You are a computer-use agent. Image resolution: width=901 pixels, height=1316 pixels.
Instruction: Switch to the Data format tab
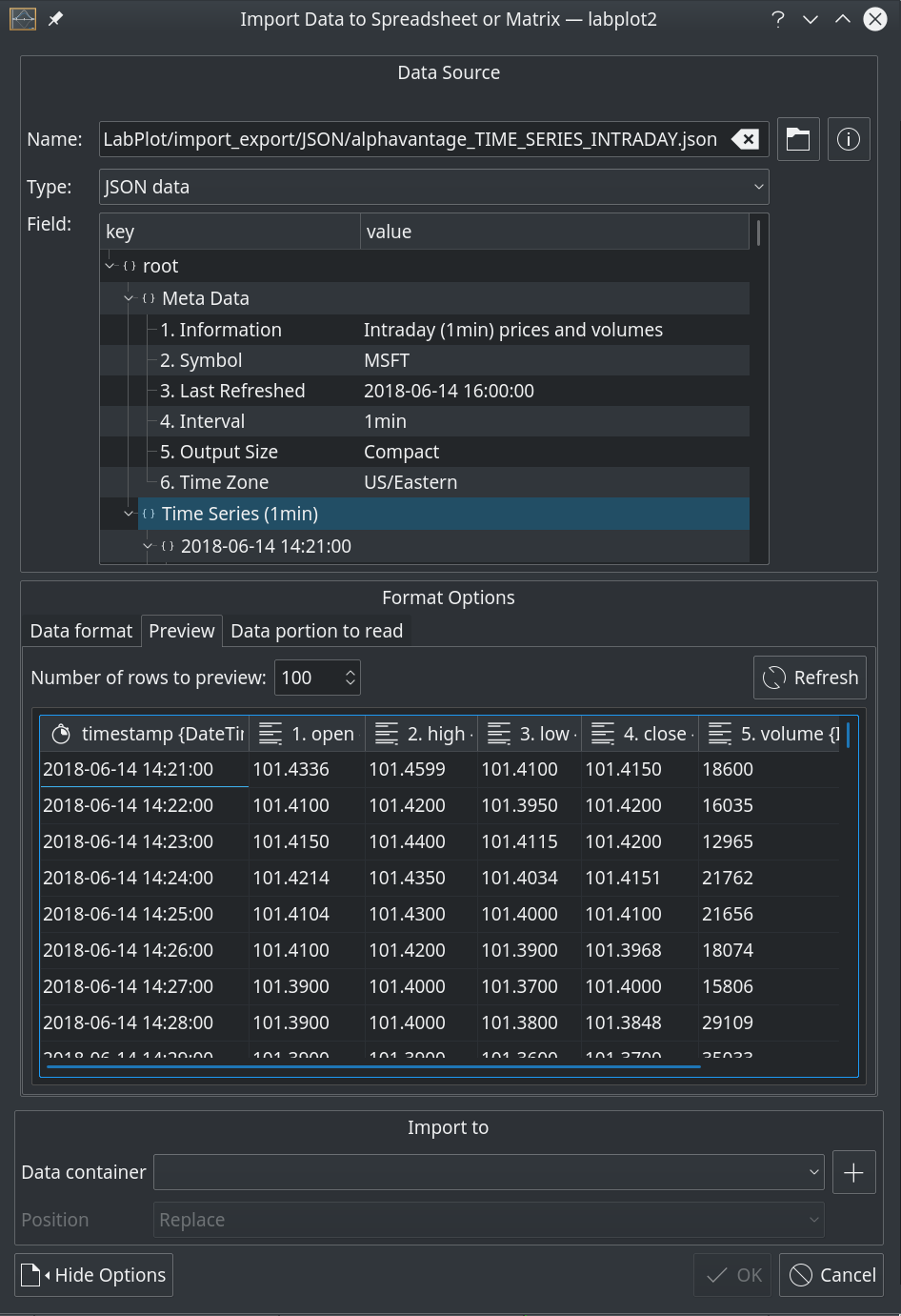(x=81, y=630)
